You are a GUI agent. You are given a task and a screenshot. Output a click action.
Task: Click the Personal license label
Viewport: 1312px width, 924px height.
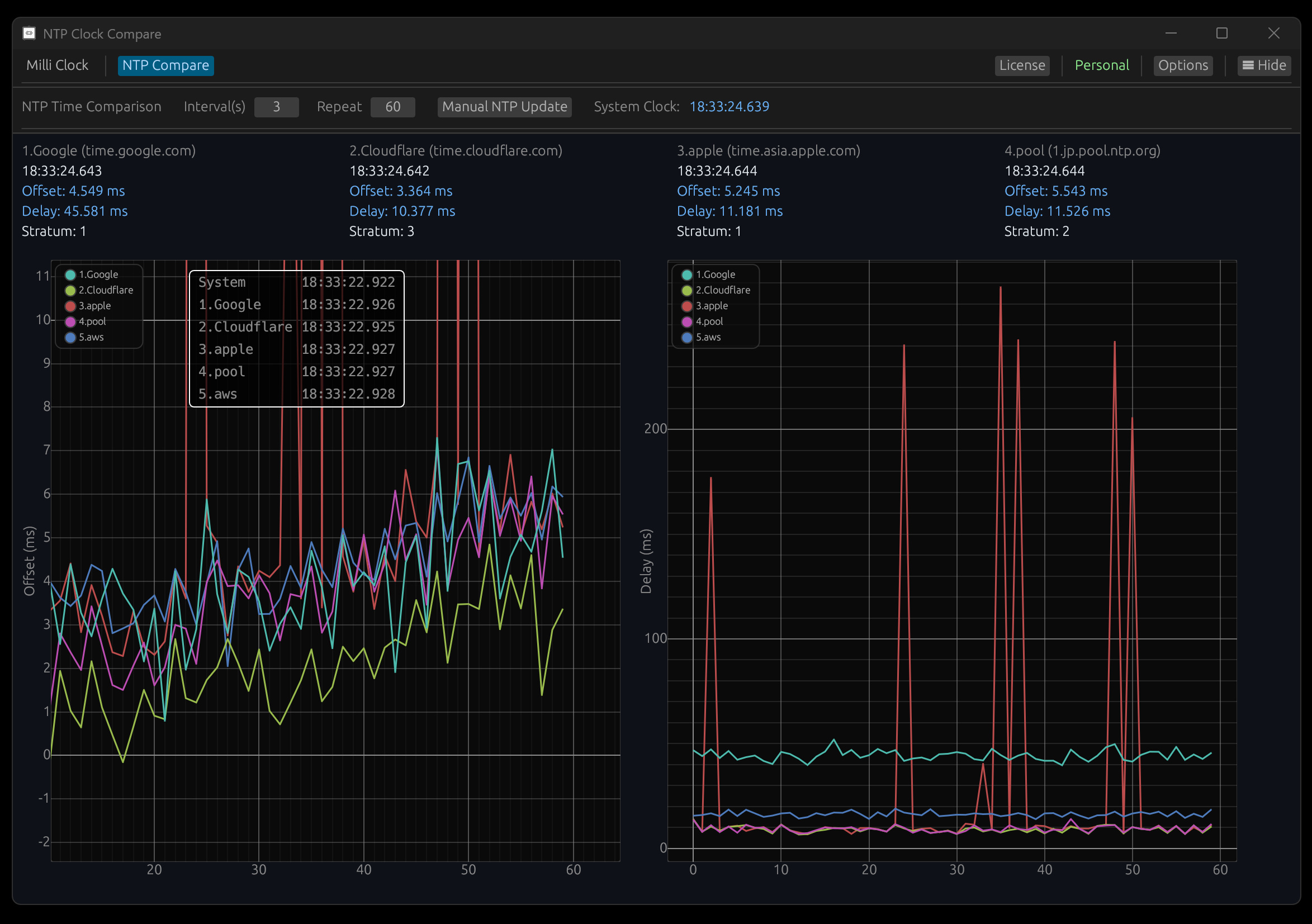coord(1101,65)
